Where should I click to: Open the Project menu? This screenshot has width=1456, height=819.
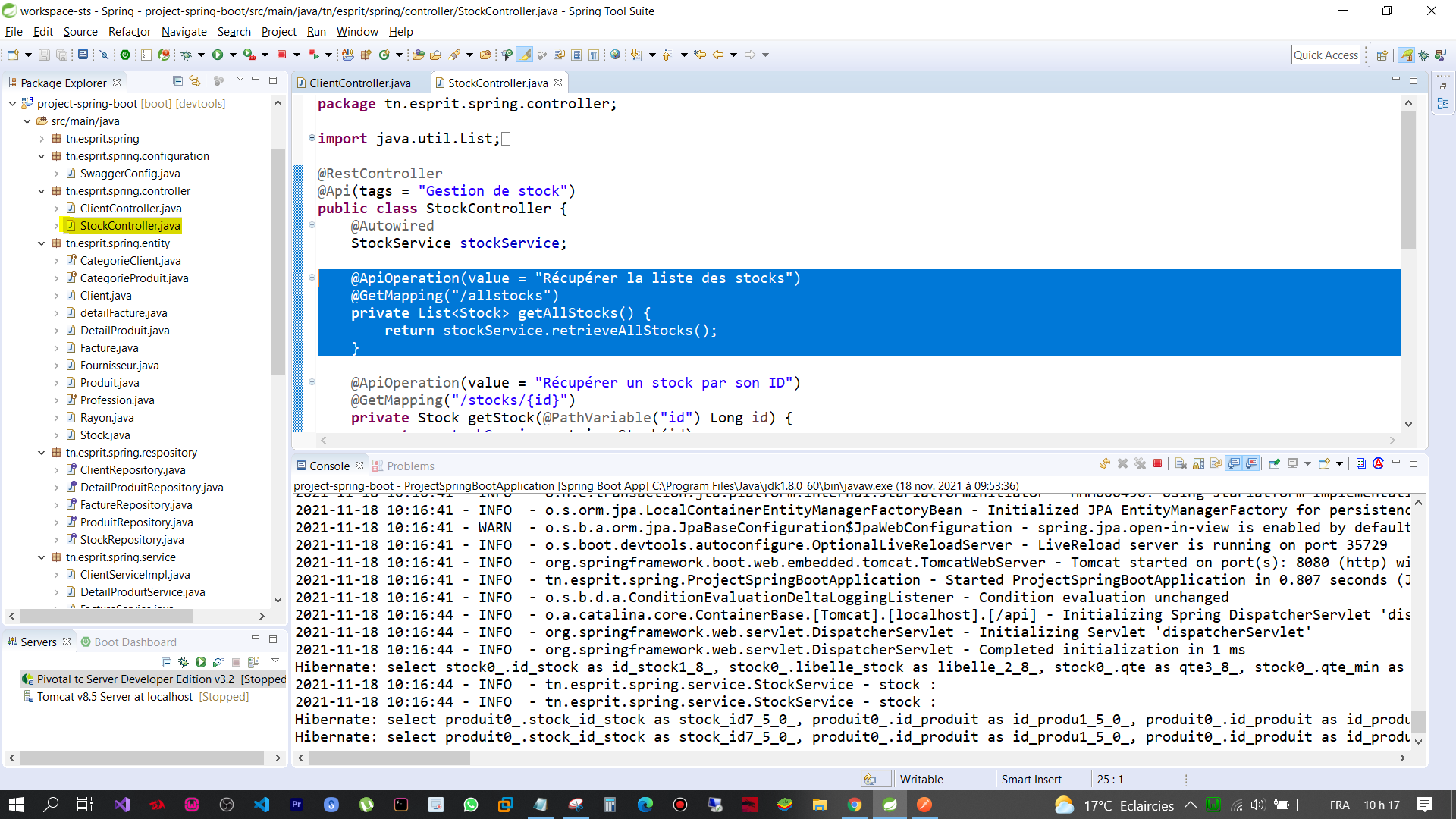(x=278, y=32)
